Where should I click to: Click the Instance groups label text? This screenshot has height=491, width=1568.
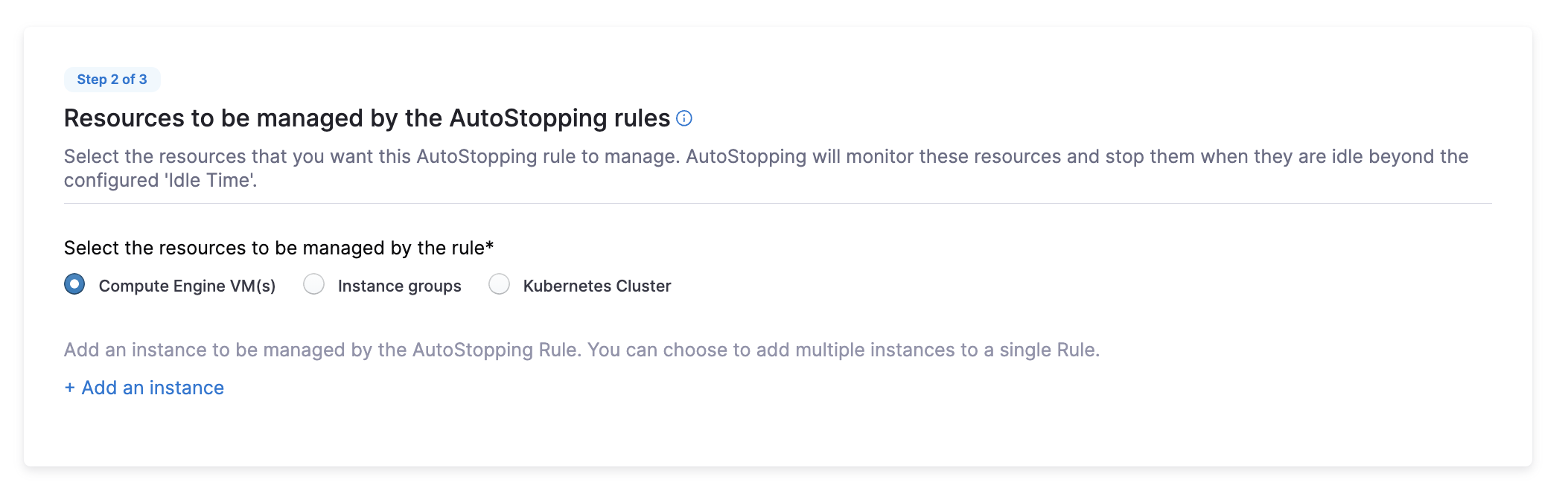click(399, 286)
